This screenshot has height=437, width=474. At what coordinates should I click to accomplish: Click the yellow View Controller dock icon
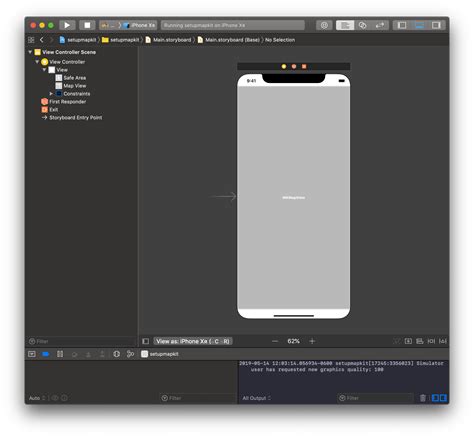(284, 66)
